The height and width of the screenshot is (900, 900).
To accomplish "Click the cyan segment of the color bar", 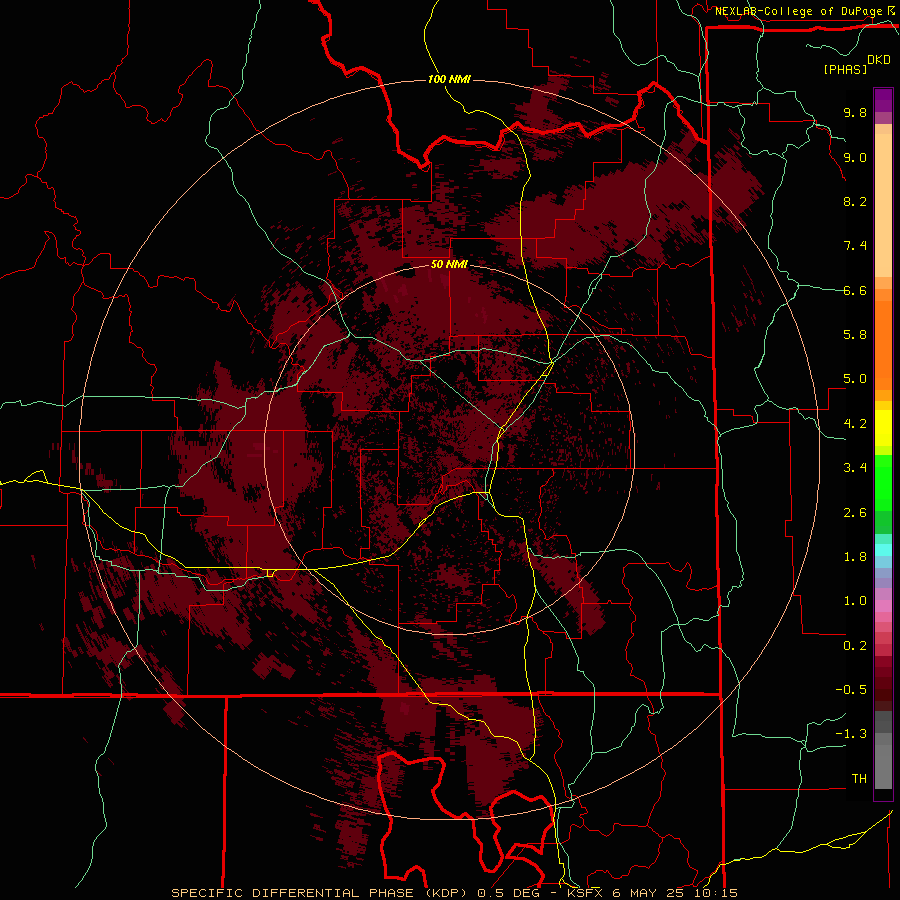I will tap(883, 550).
